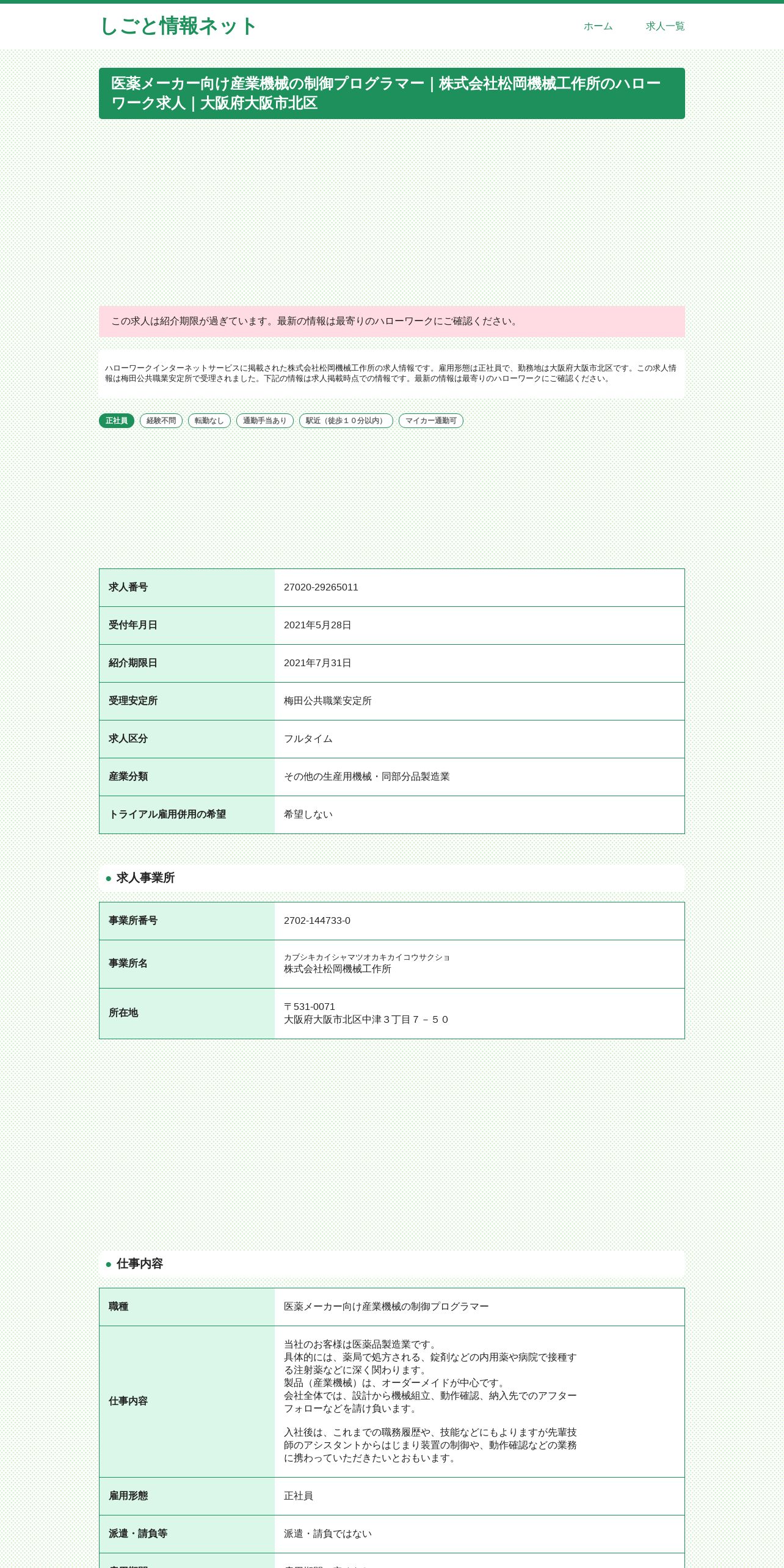This screenshot has width=784, height=1568.
Task: Click the 正社員 value in 雇用形態 row
Action: tap(299, 1496)
